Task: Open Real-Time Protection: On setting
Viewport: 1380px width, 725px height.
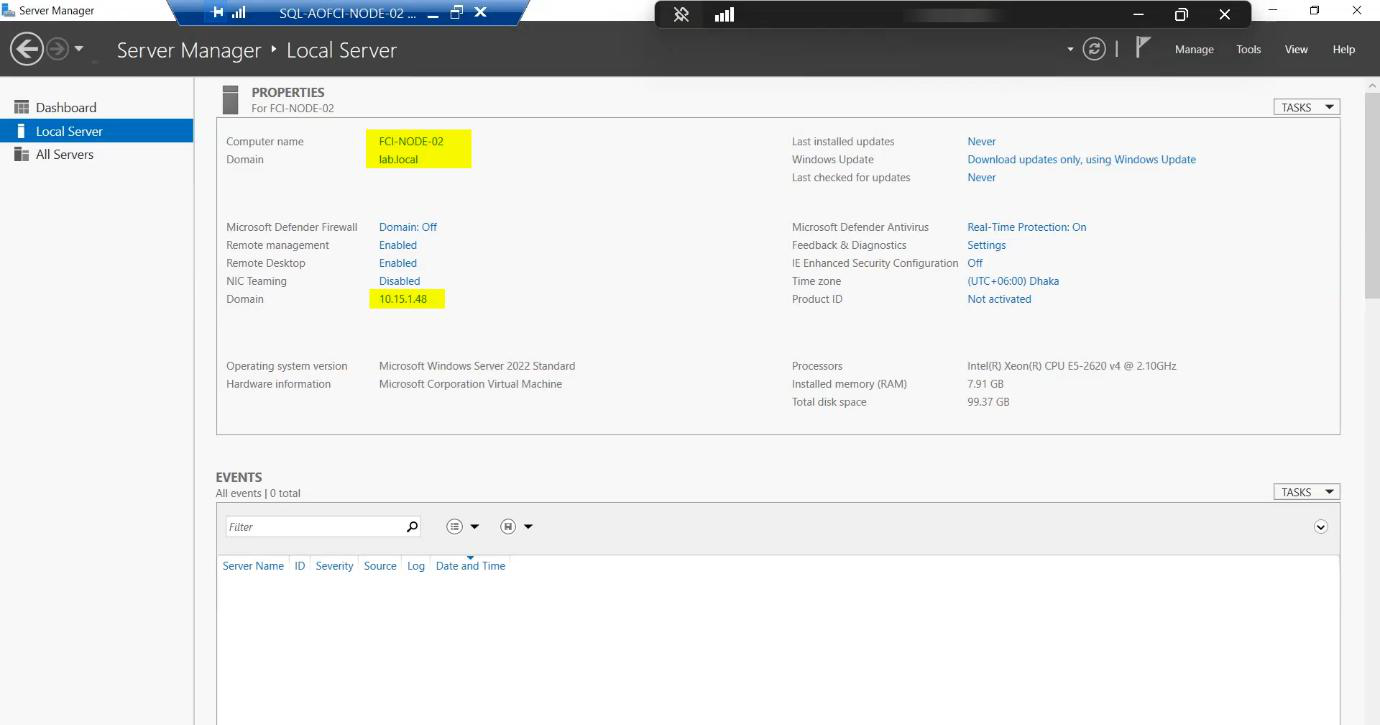Action: 1027,227
